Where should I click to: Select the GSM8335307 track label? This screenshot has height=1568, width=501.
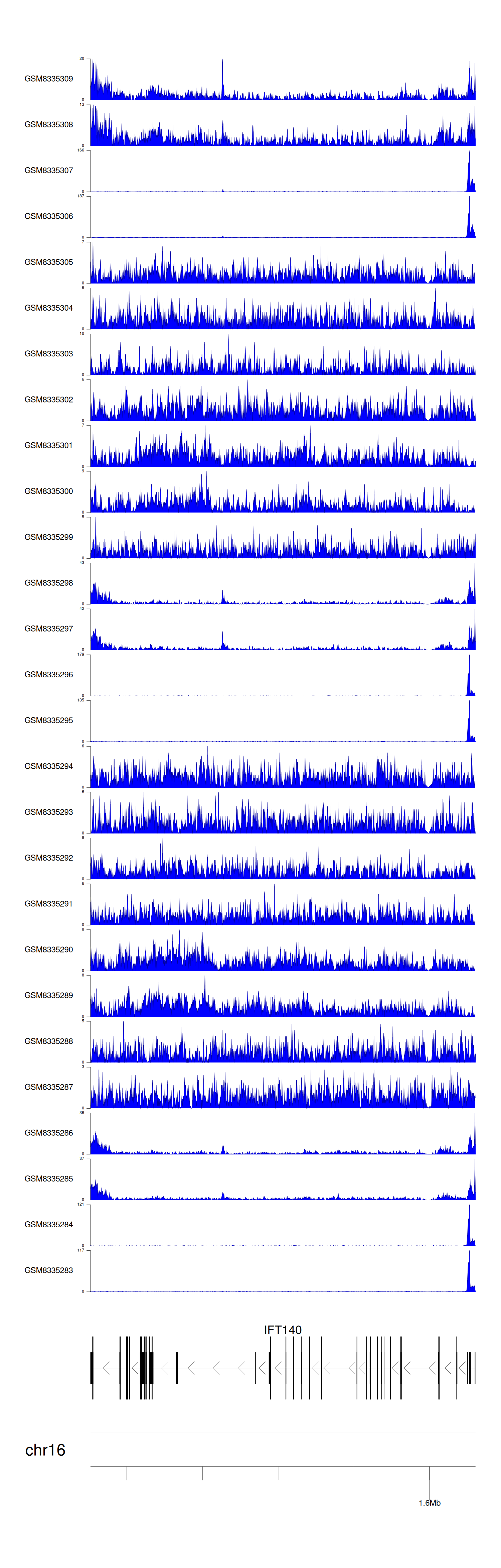(49, 171)
